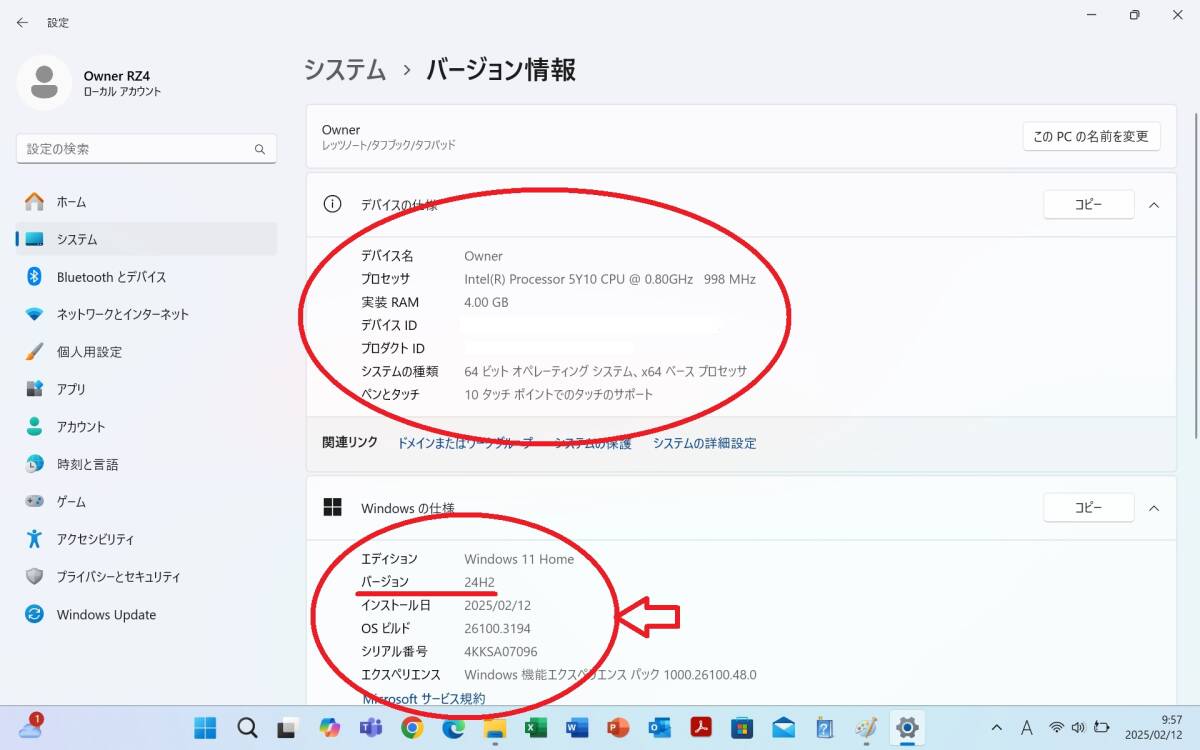The width and height of the screenshot is (1200, 750).
Task: Open ドメインまたはワークグループ link
Action: click(x=466, y=443)
